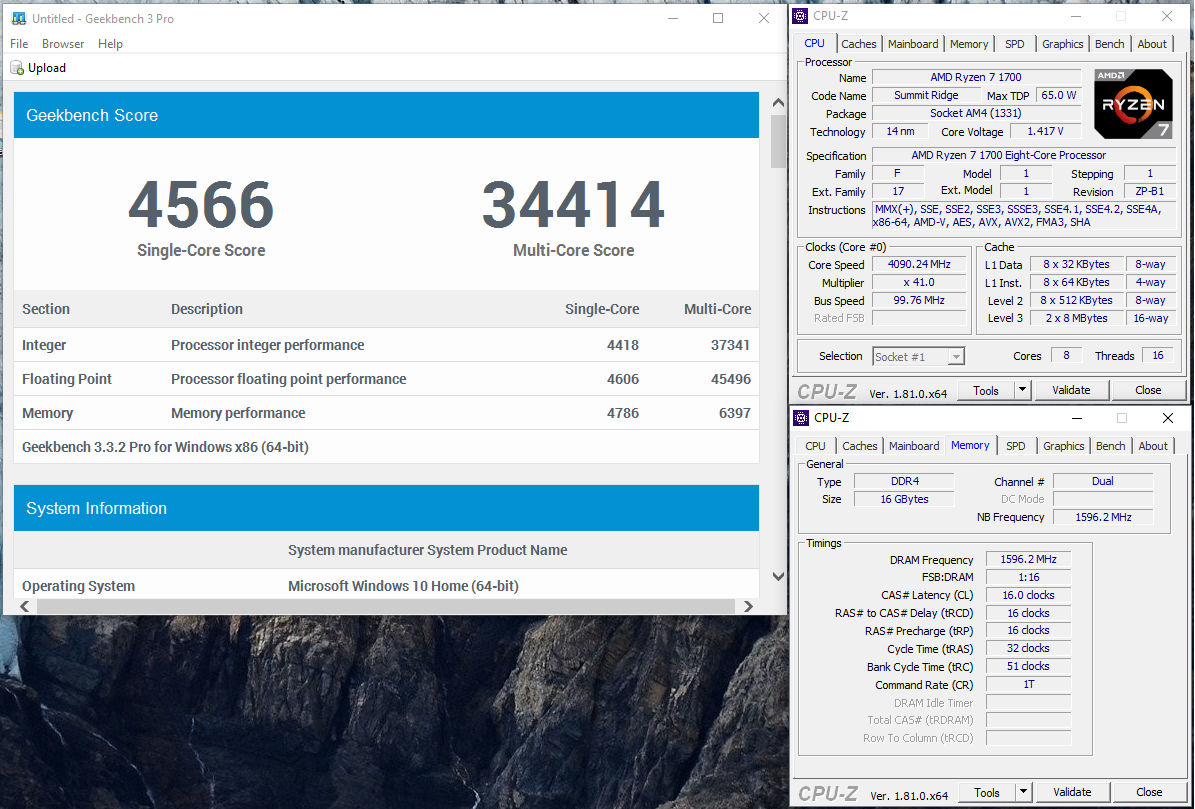Click Tools button in top CPU-Z window
This screenshot has height=809, width=1195.
point(985,390)
